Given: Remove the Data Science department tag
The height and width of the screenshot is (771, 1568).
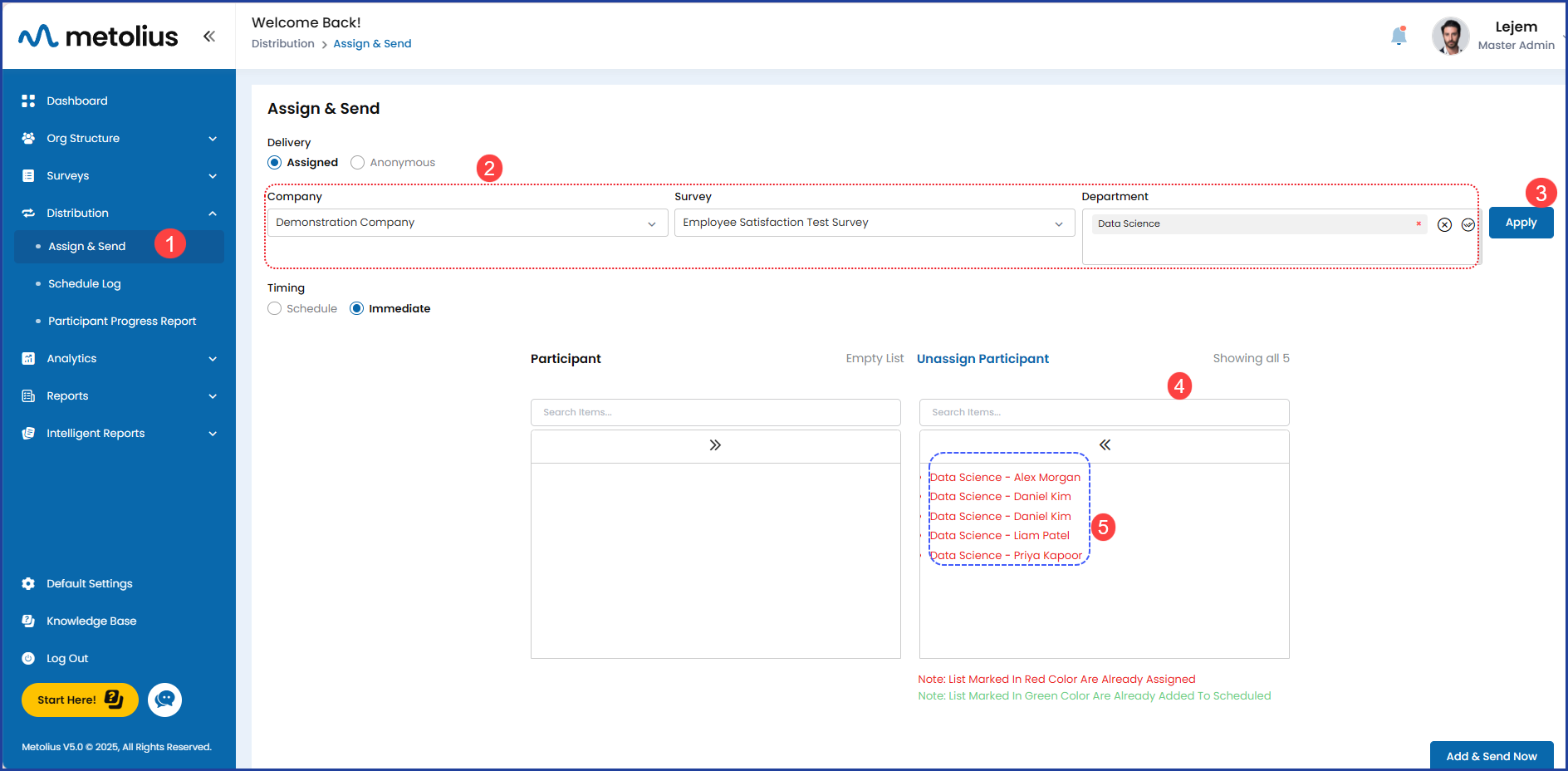Looking at the screenshot, I should pos(1419,223).
